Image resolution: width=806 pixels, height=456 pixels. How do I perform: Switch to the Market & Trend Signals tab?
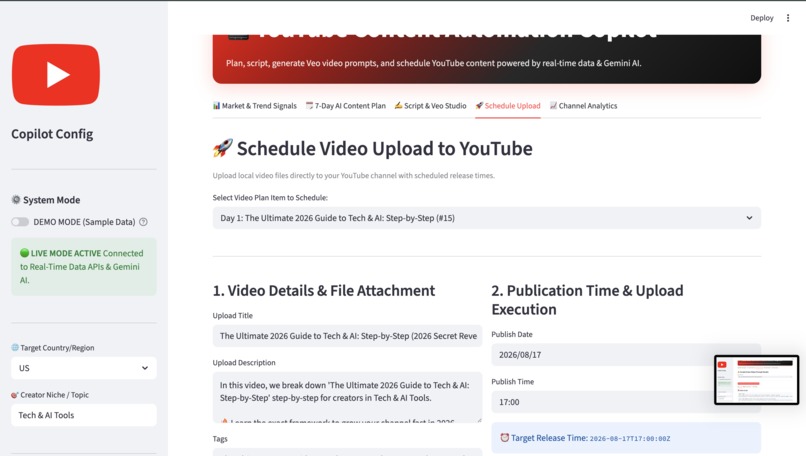click(x=255, y=106)
